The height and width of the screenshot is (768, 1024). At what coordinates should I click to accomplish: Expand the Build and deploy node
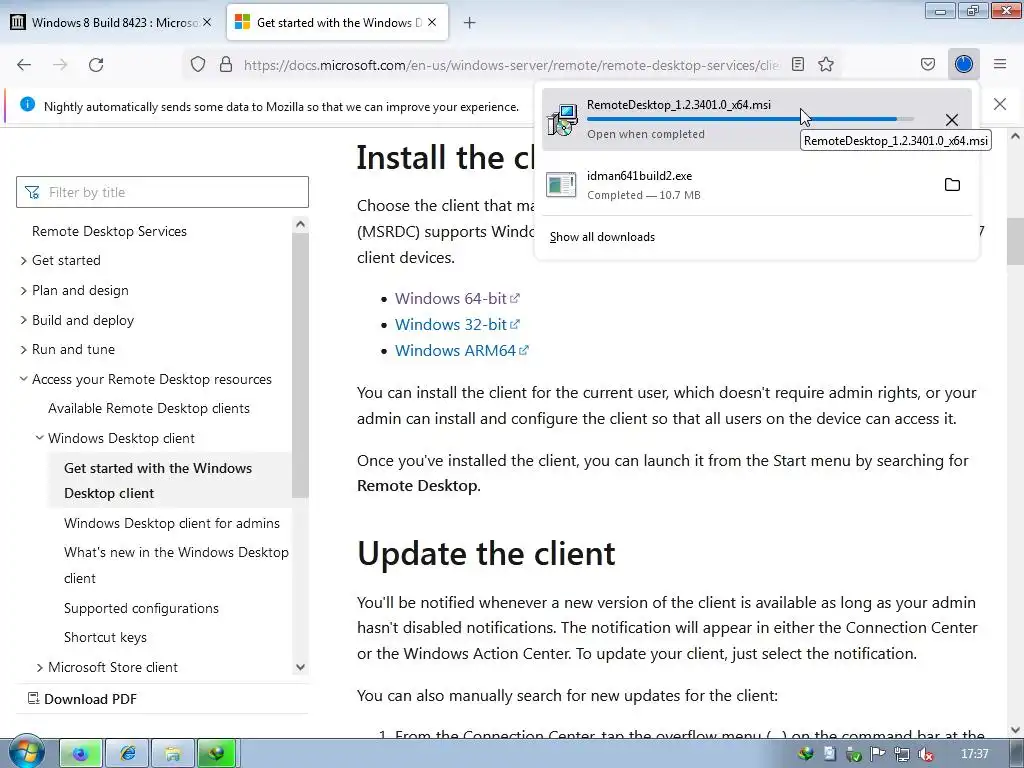(24, 320)
